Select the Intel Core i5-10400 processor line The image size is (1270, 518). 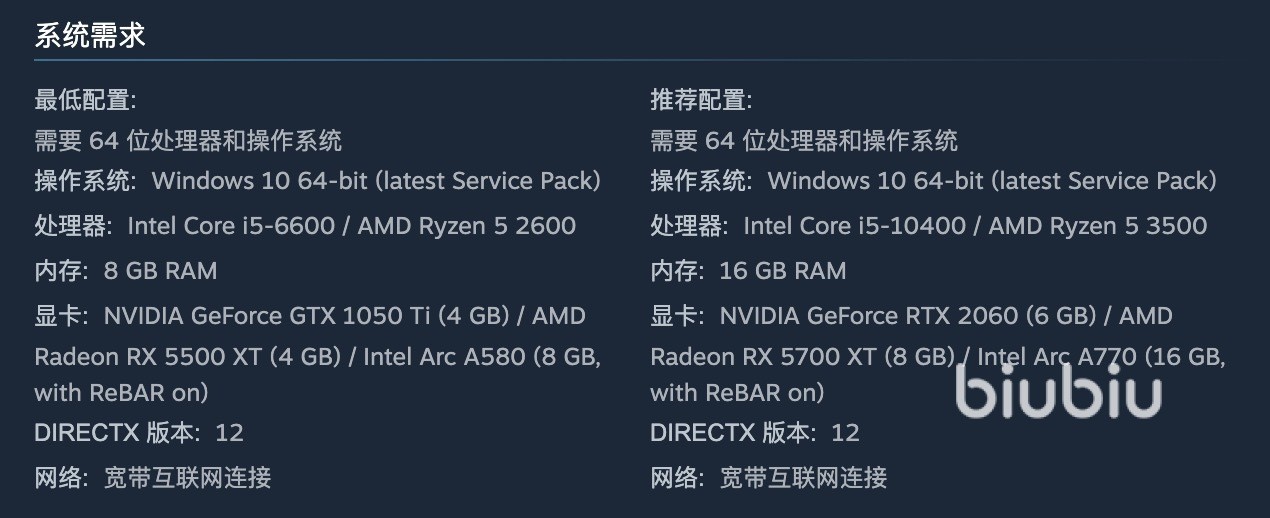pos(929,226)
